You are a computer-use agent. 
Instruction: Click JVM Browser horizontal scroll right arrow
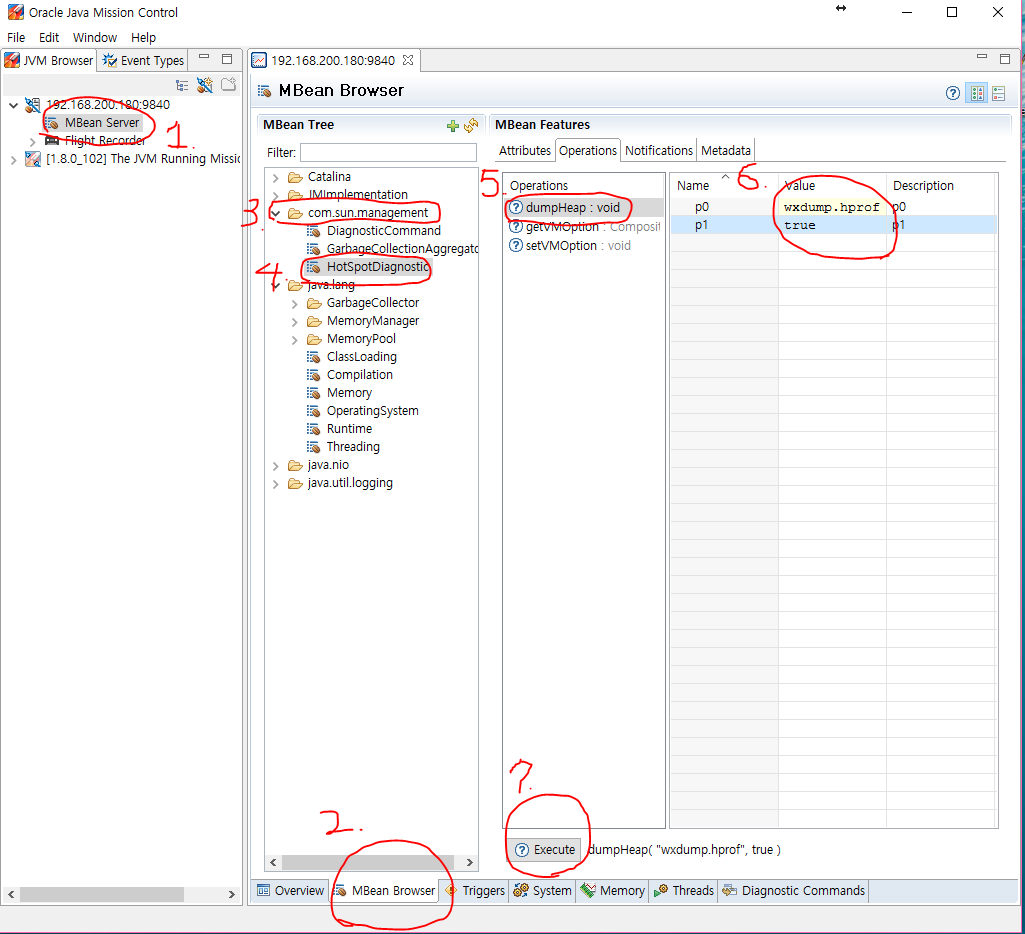231,894
